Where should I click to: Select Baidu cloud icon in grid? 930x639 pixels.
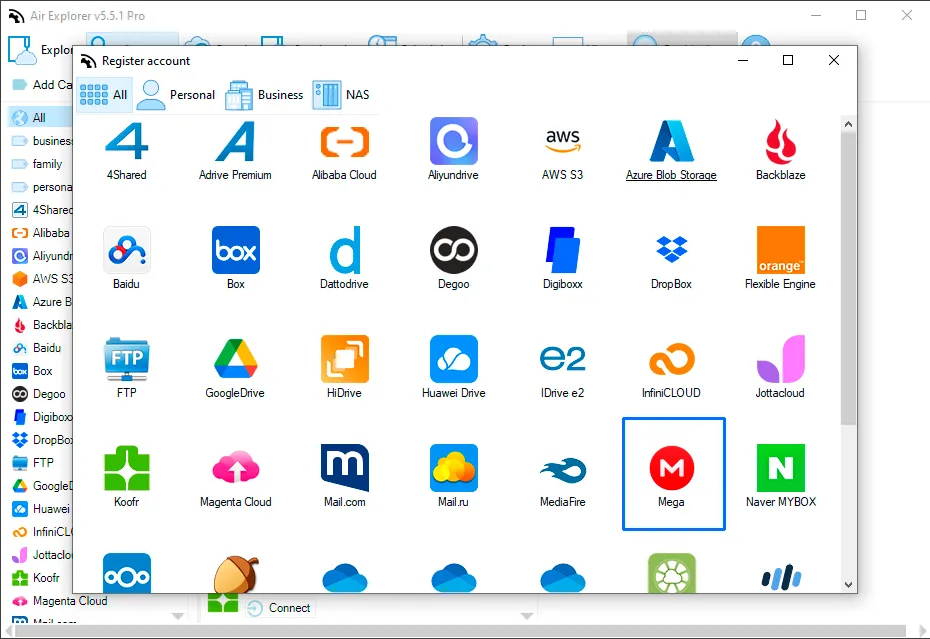[x=126, y=250]
